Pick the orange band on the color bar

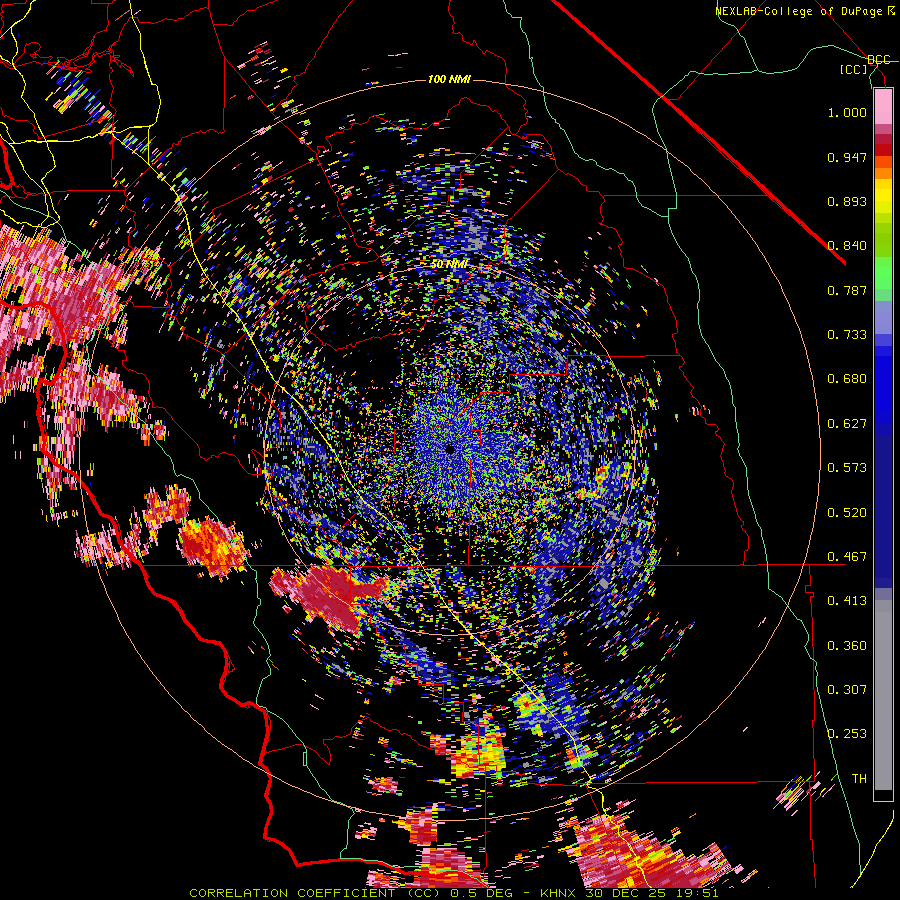point(883,173)
